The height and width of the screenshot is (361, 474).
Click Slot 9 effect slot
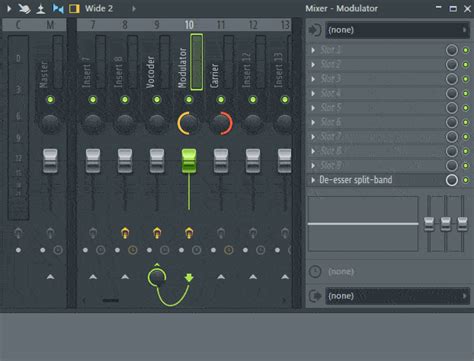tap(375, 165)
